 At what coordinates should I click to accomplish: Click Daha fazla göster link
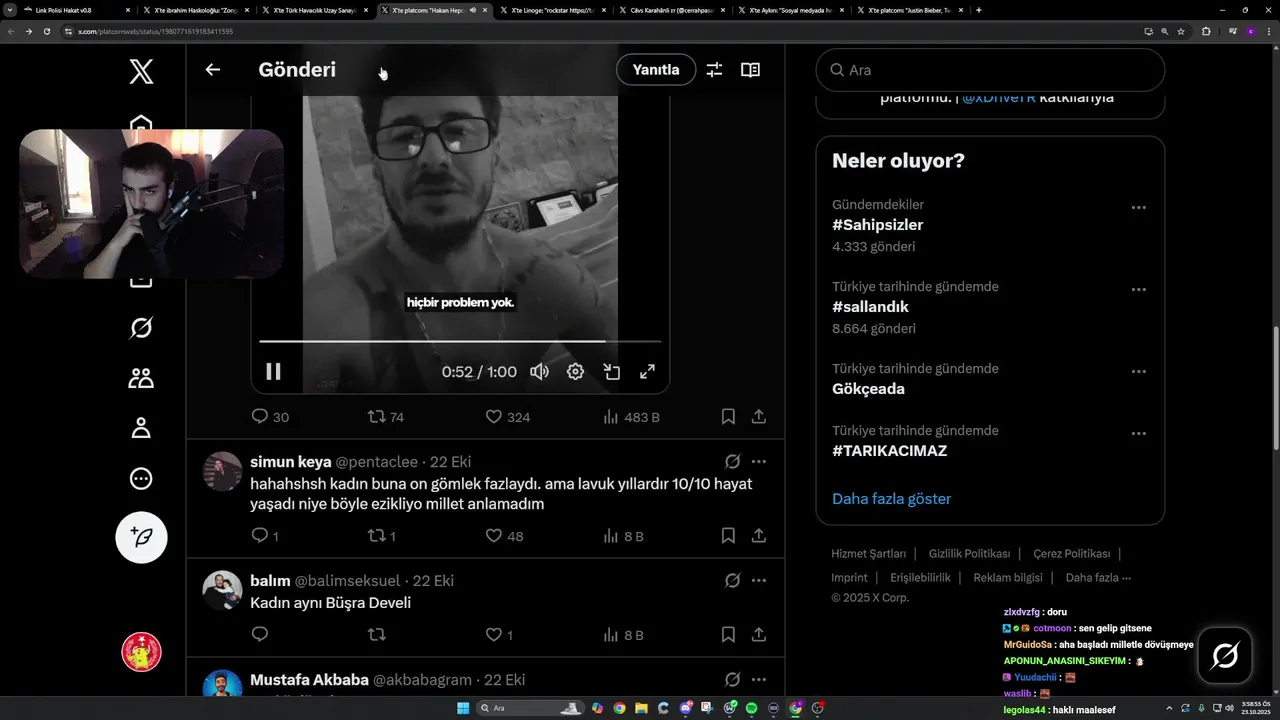(892, 498)
